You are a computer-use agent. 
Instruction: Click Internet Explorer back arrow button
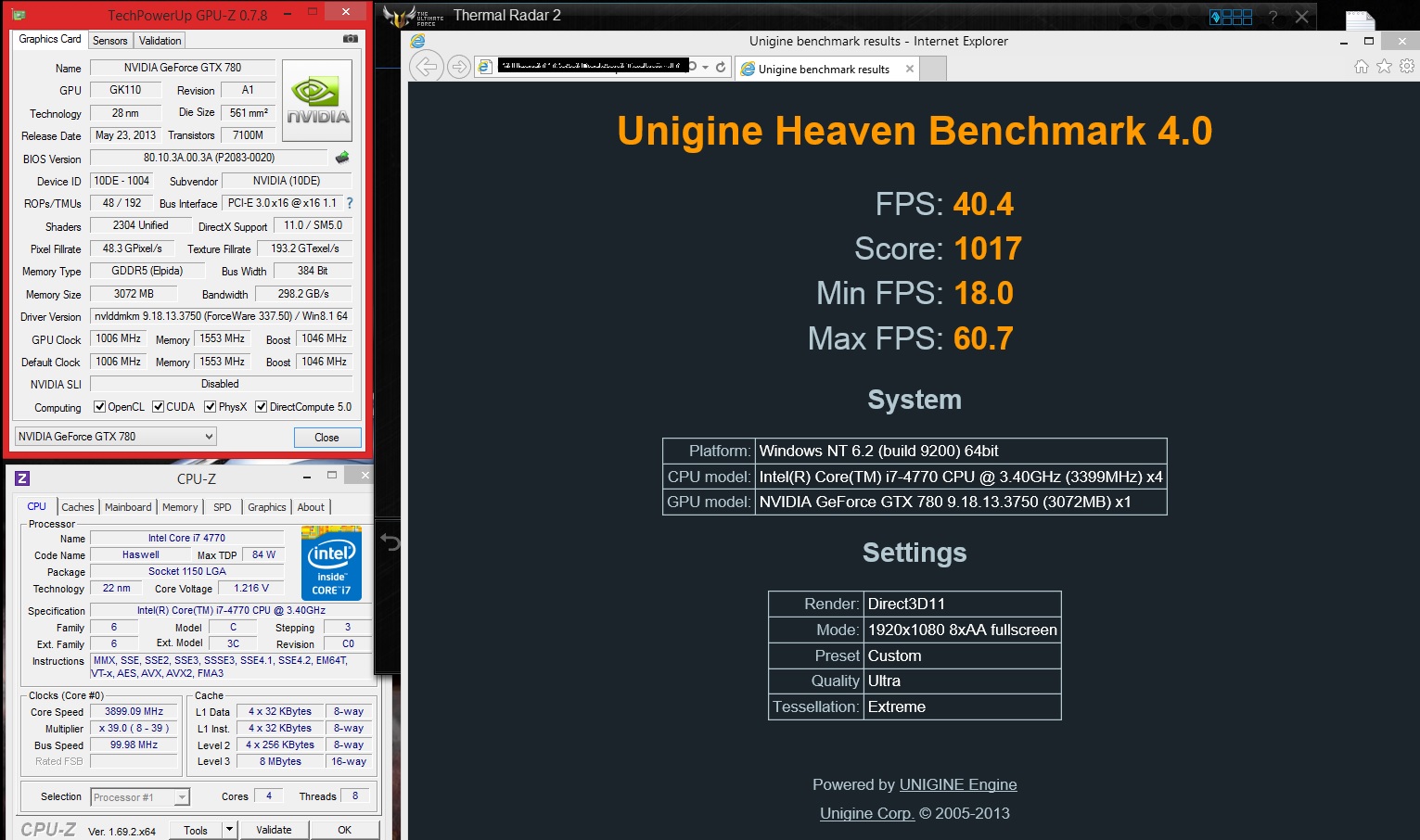(426, 67)
